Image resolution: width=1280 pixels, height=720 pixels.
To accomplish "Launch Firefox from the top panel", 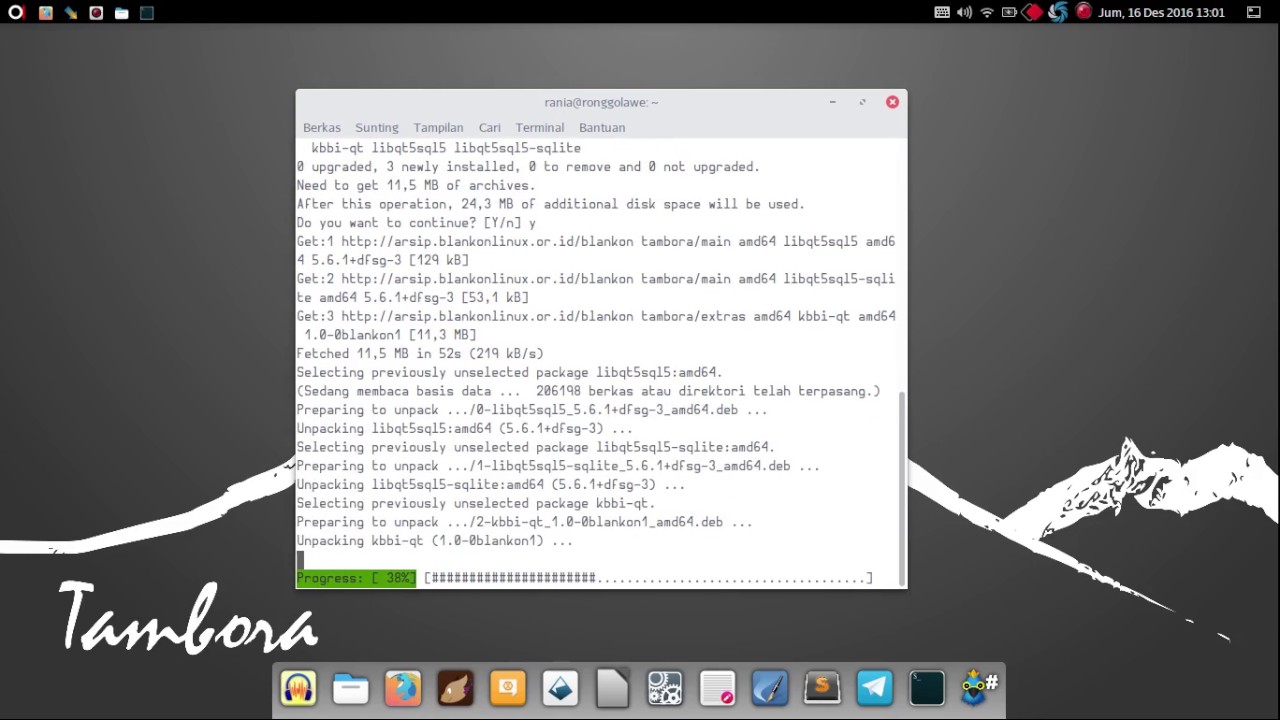I will coord(45,13).
